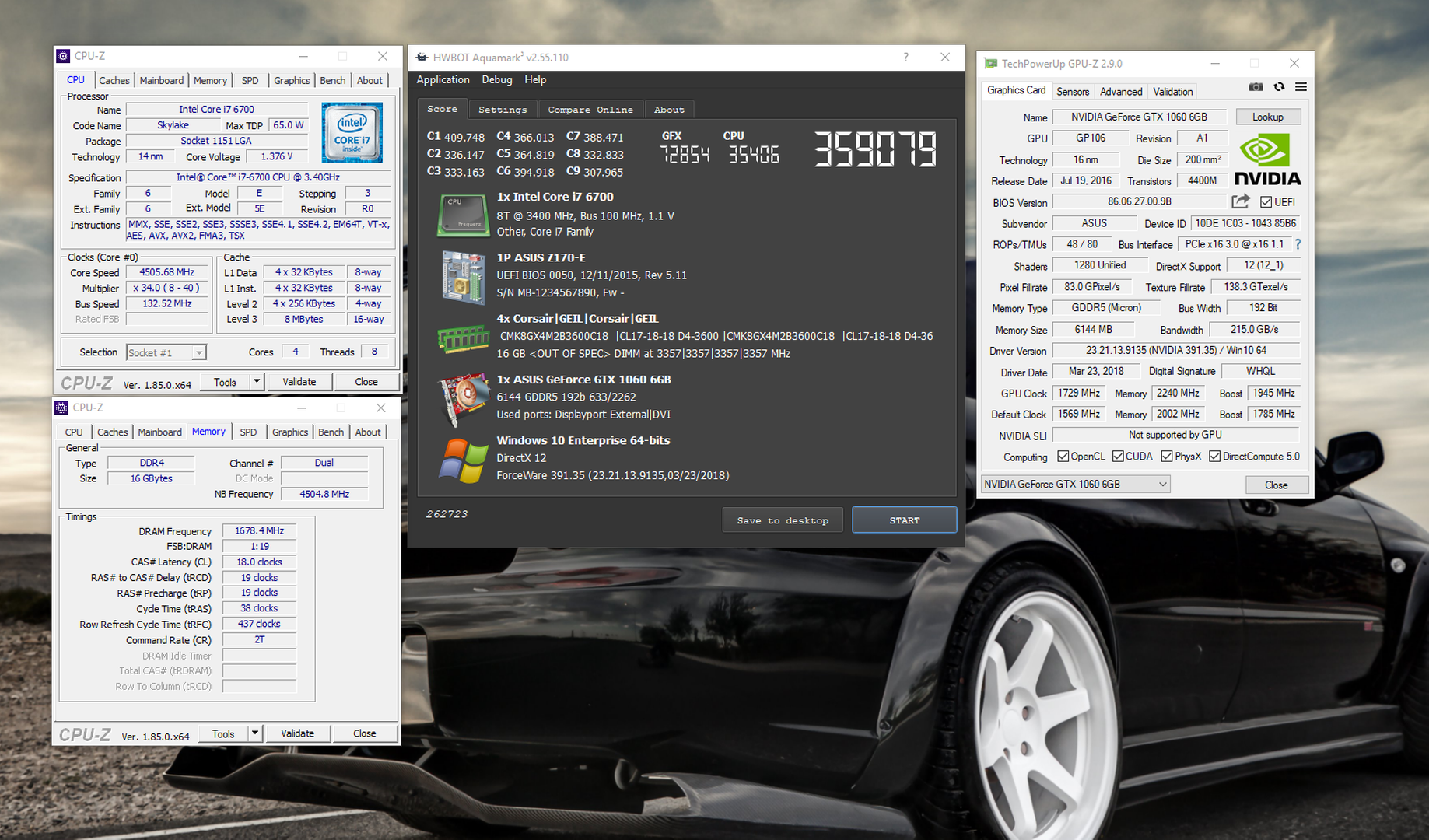The width and height of the screenshot is (1429, 840).
Task: Open Graphics tab in lower CPU-Z window
Action: (x=290, y=432)
